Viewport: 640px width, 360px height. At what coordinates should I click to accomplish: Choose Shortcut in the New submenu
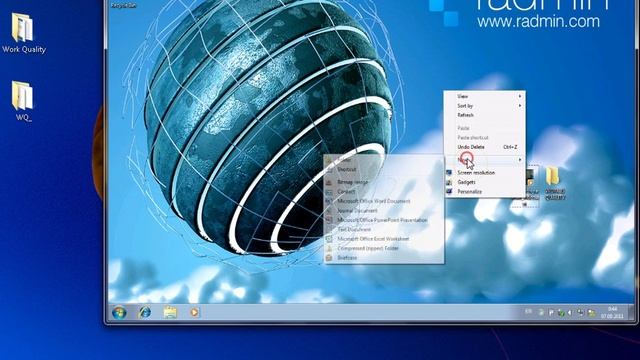384,169
